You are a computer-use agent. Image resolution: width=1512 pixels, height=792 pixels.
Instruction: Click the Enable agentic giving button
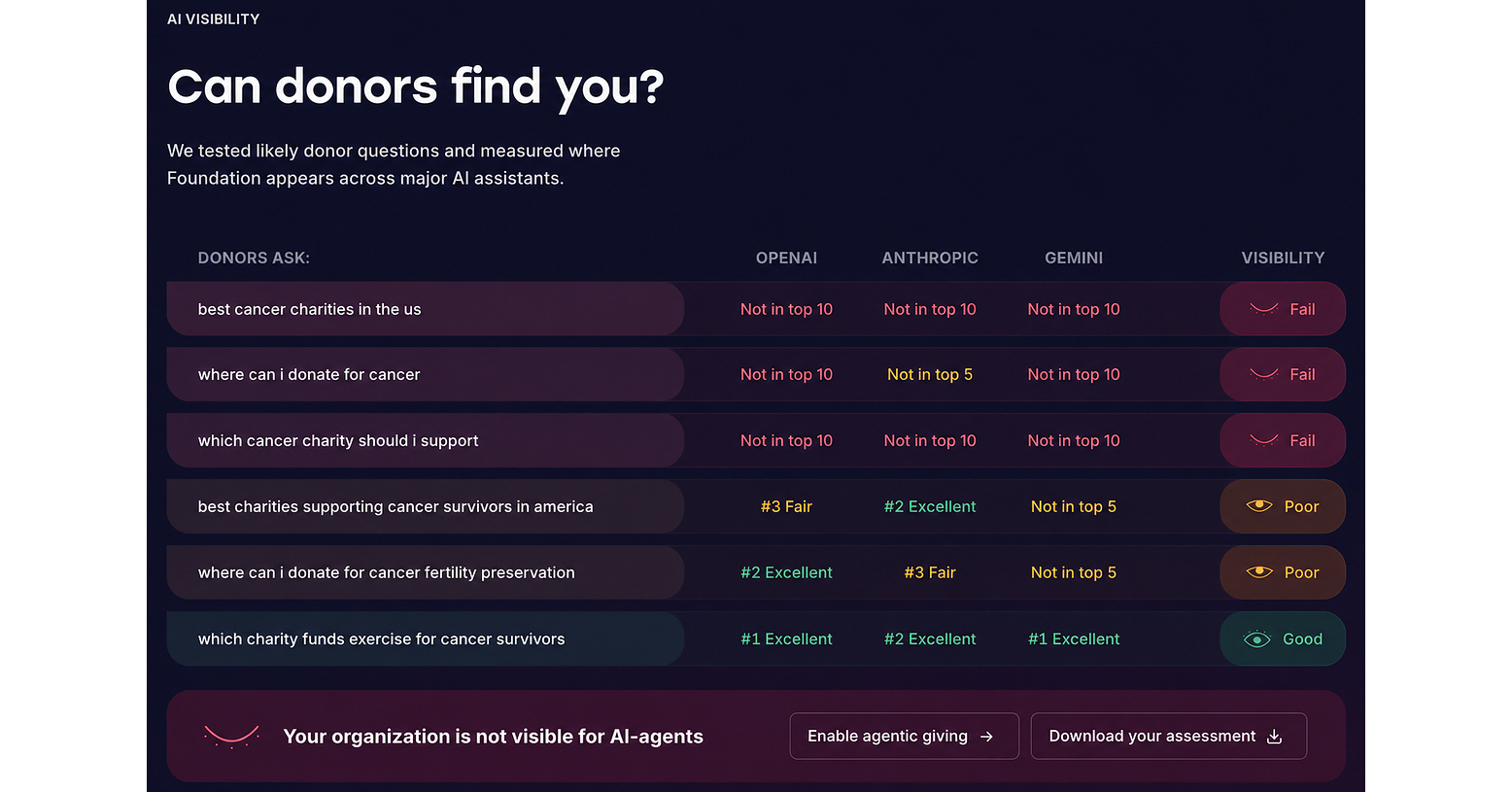coord(904,737)
